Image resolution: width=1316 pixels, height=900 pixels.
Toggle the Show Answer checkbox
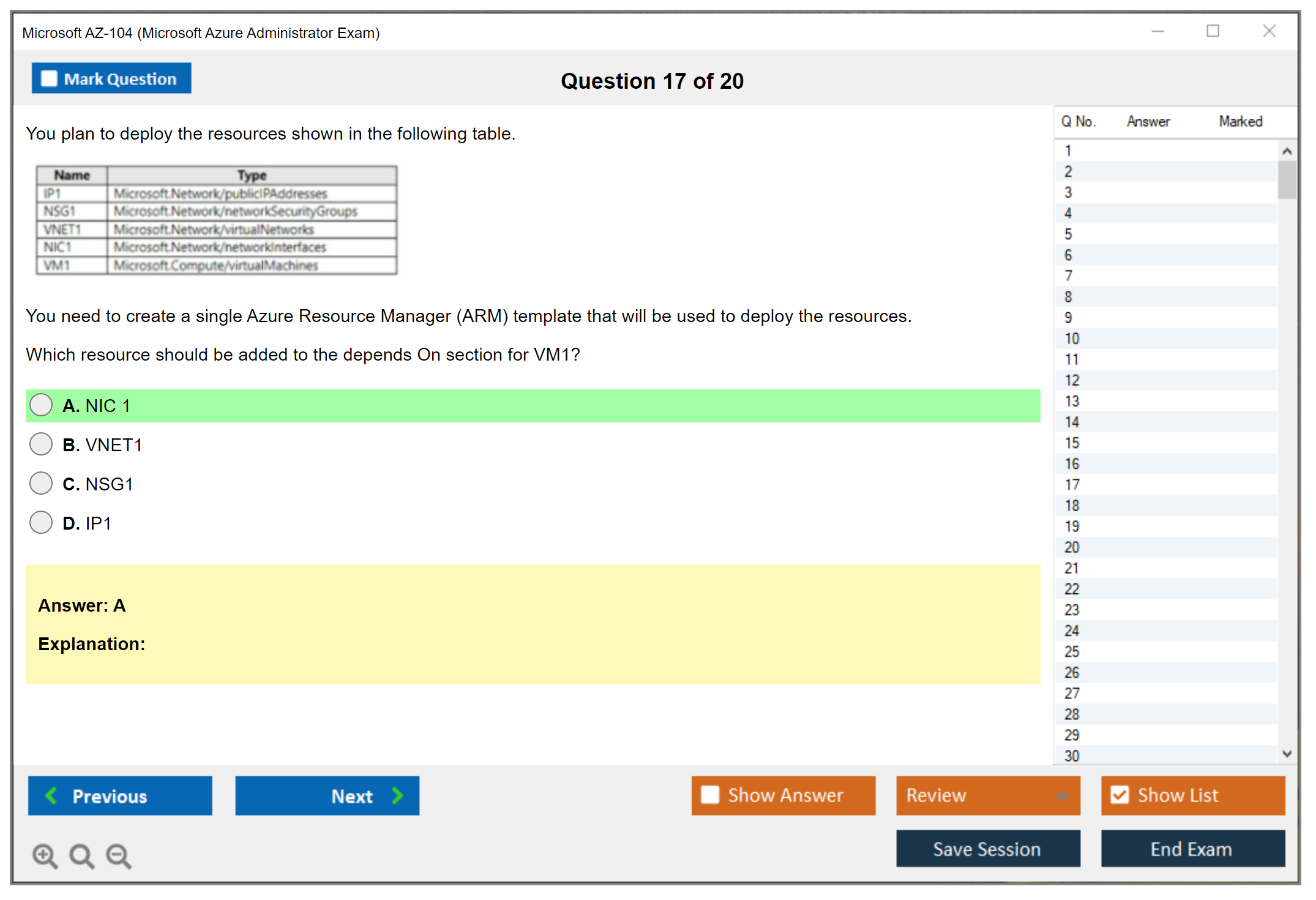(710, 795)
